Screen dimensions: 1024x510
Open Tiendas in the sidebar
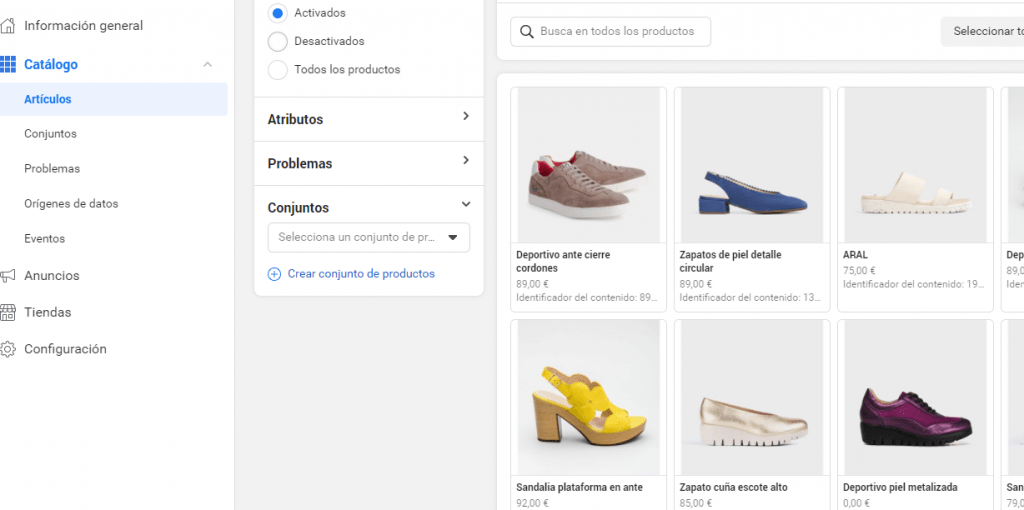coord(48,312)
